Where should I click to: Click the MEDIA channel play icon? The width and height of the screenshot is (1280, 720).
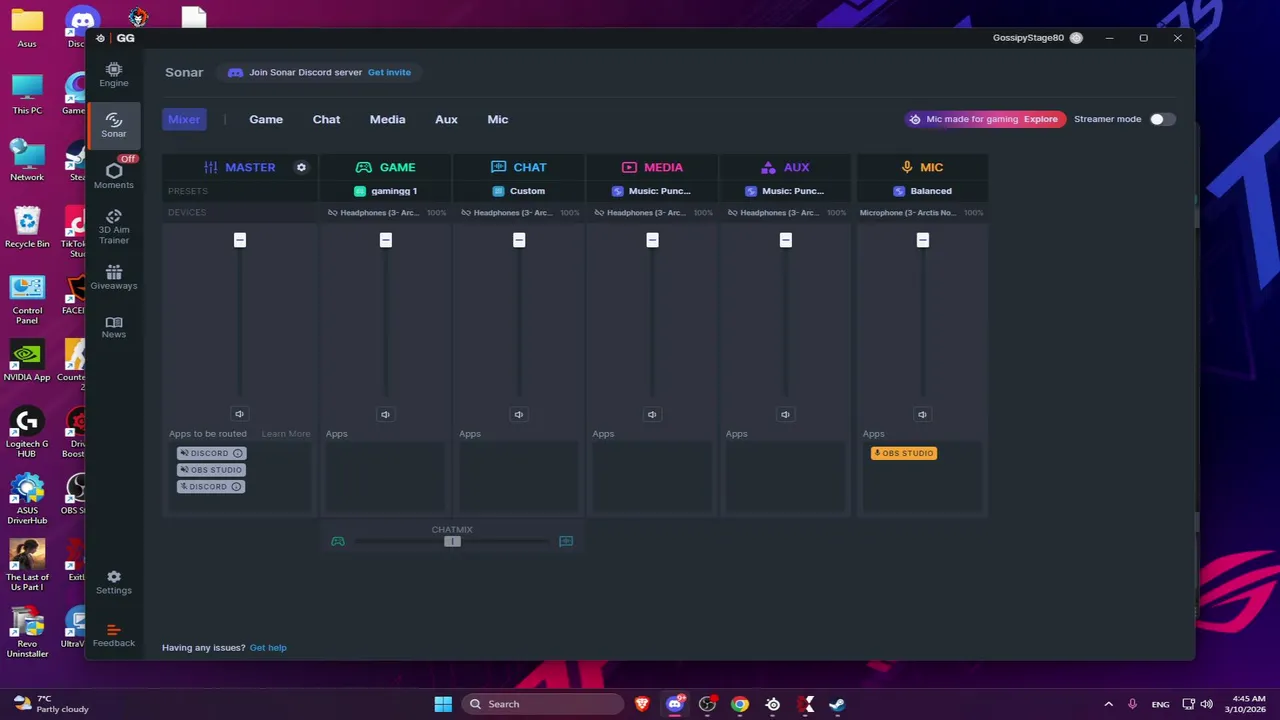click(629, 167)
